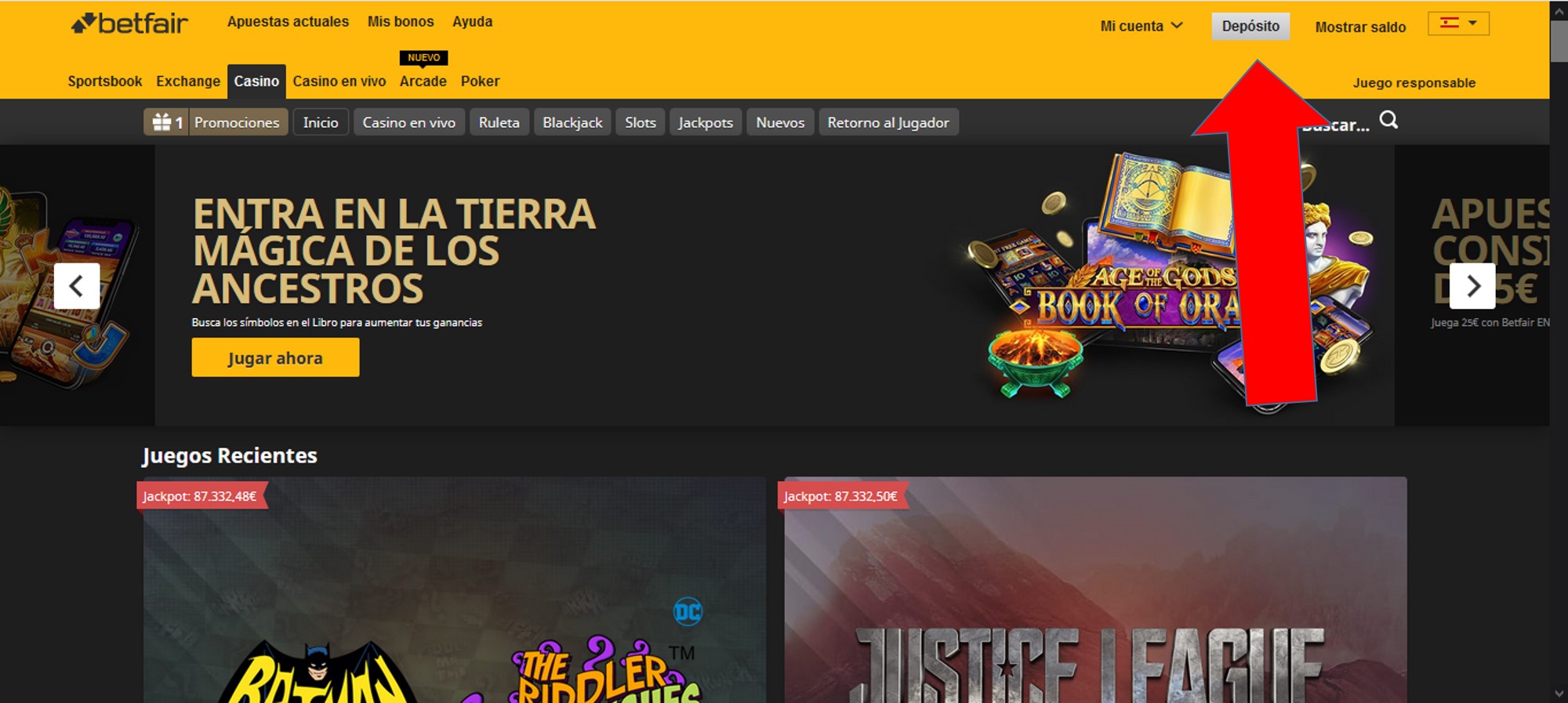Open the Blackjack category
The height and width of the screenshot is (703, 1568).
pyautogui.click(x=572, y=122)
